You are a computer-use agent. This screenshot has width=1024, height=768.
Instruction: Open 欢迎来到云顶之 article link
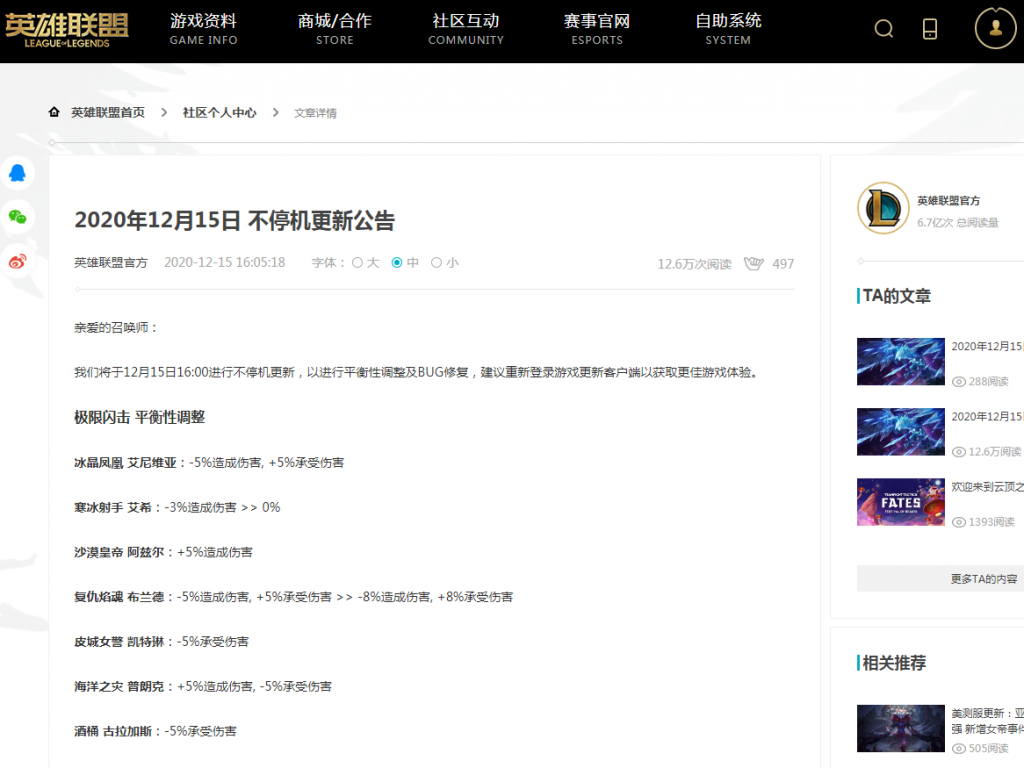click(987, 487)
